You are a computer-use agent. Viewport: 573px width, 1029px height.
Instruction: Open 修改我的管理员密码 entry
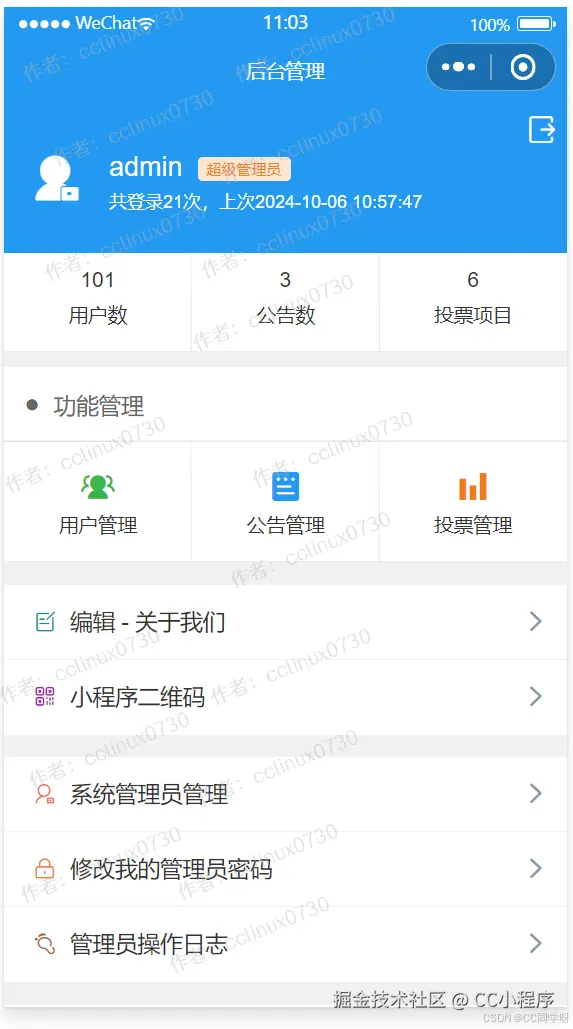286,869
